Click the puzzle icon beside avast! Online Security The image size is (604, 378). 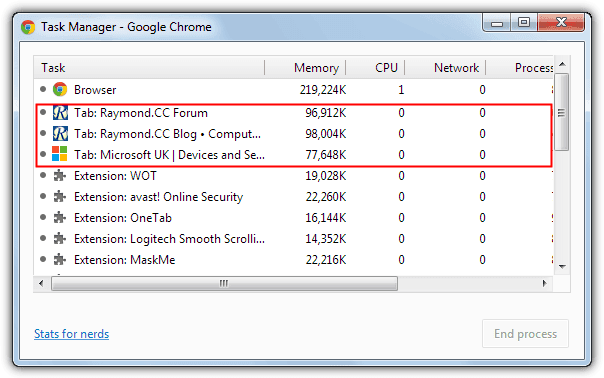(59, 197)
